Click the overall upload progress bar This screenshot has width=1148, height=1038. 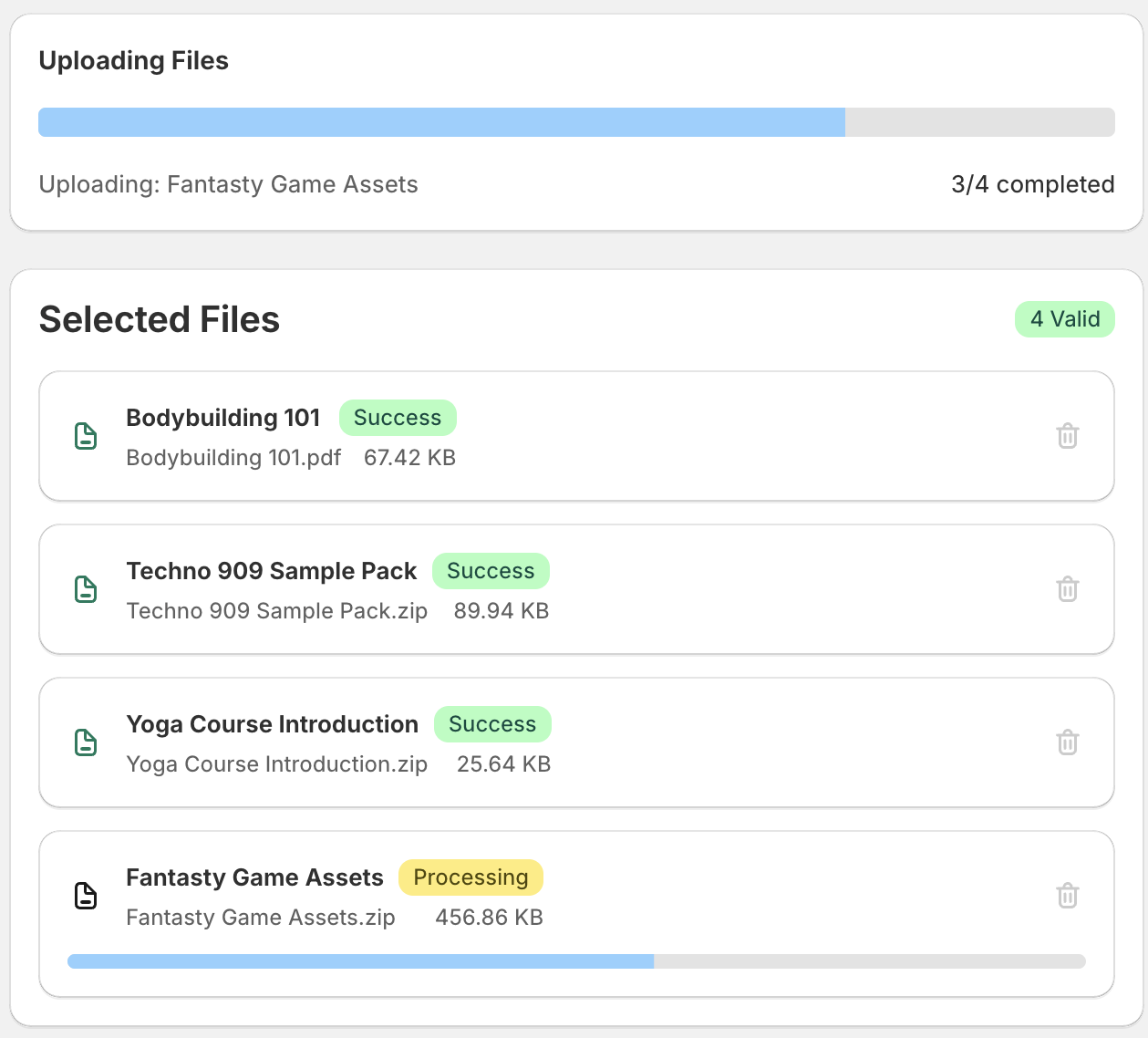[x=576, y=122]
